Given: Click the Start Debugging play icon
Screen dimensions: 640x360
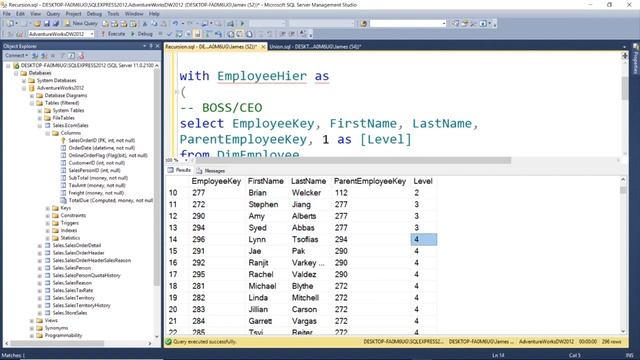Looking at the screenshot, I should coord(242,24).
